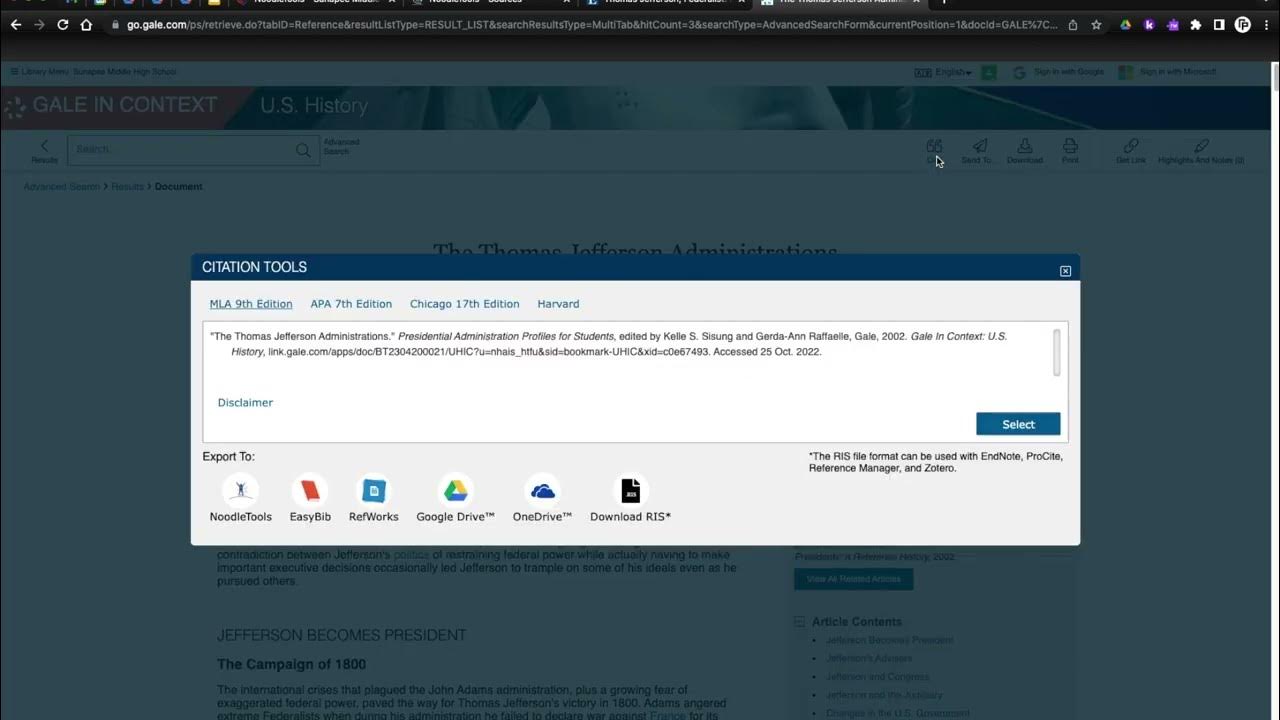Switch to Chicago 17th Edition format

[465, 304]
